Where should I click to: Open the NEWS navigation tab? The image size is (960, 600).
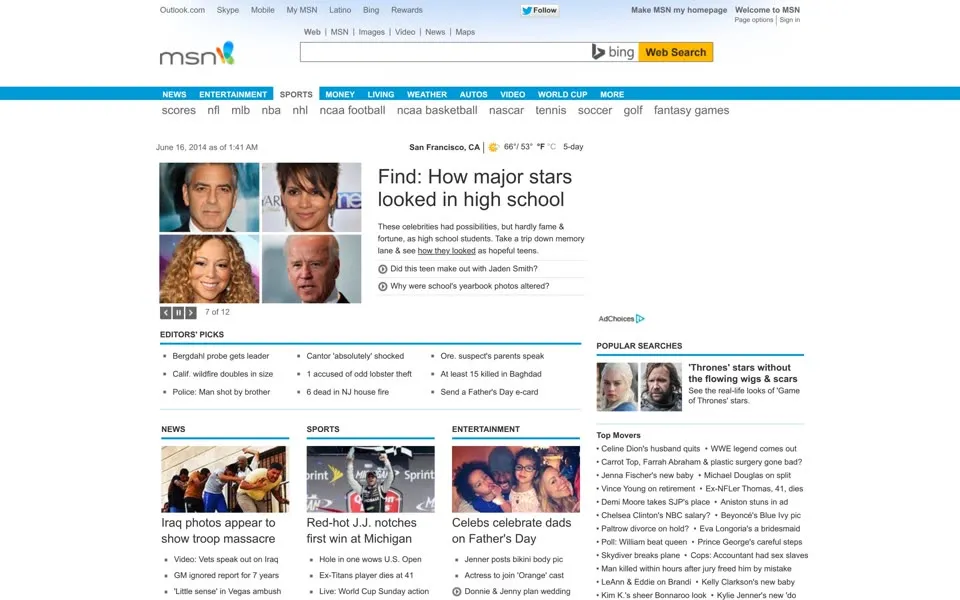tap(174, 94)
